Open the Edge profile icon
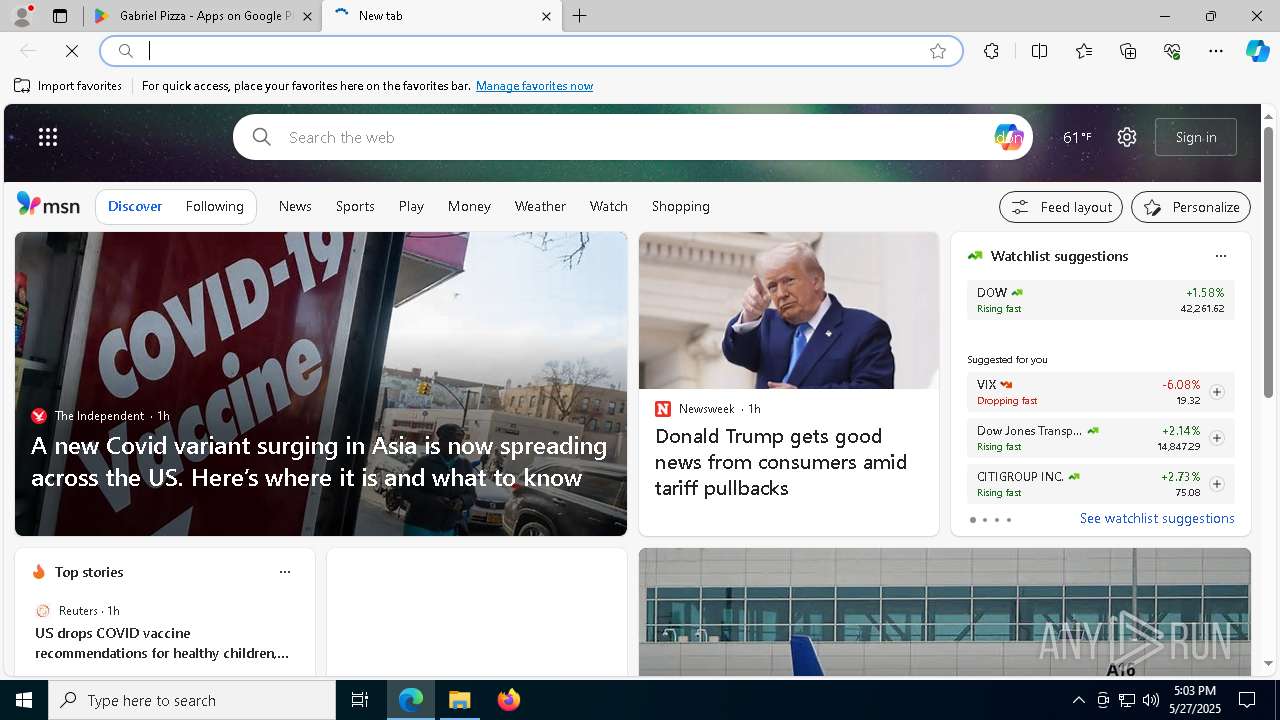 click(21, 16)
